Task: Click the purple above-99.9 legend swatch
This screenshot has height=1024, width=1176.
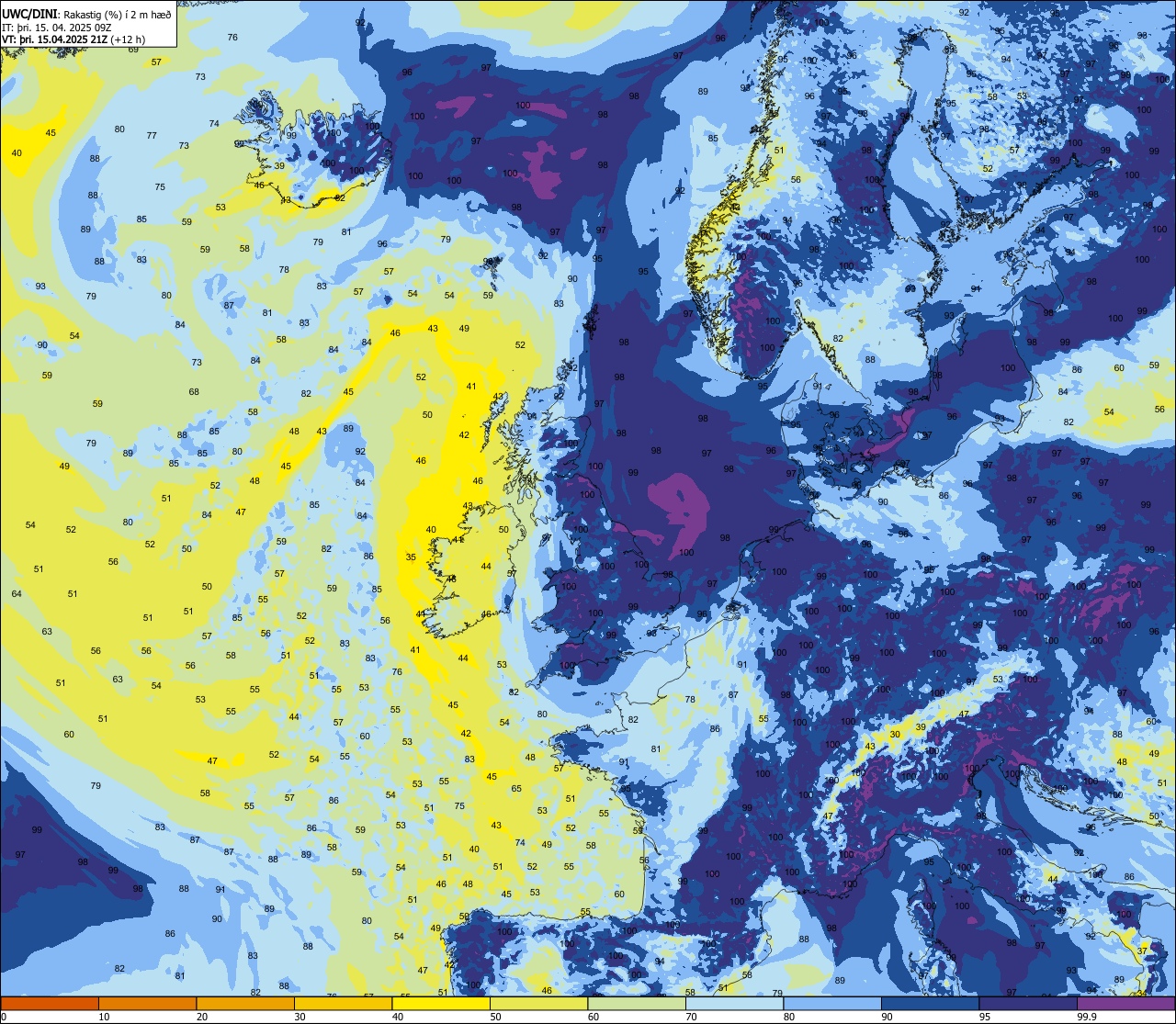Action: tap(1125, 1003)
